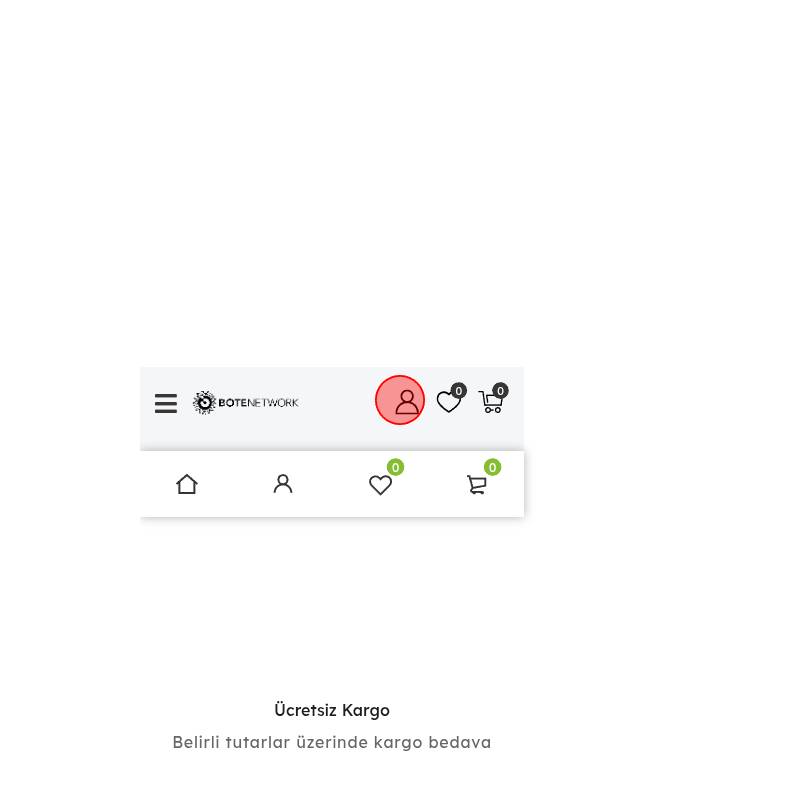The height and width of the screenshot is (800, 800).
Task: Click the BOTENETWORK logo text
Action: [x=258, y=403]
